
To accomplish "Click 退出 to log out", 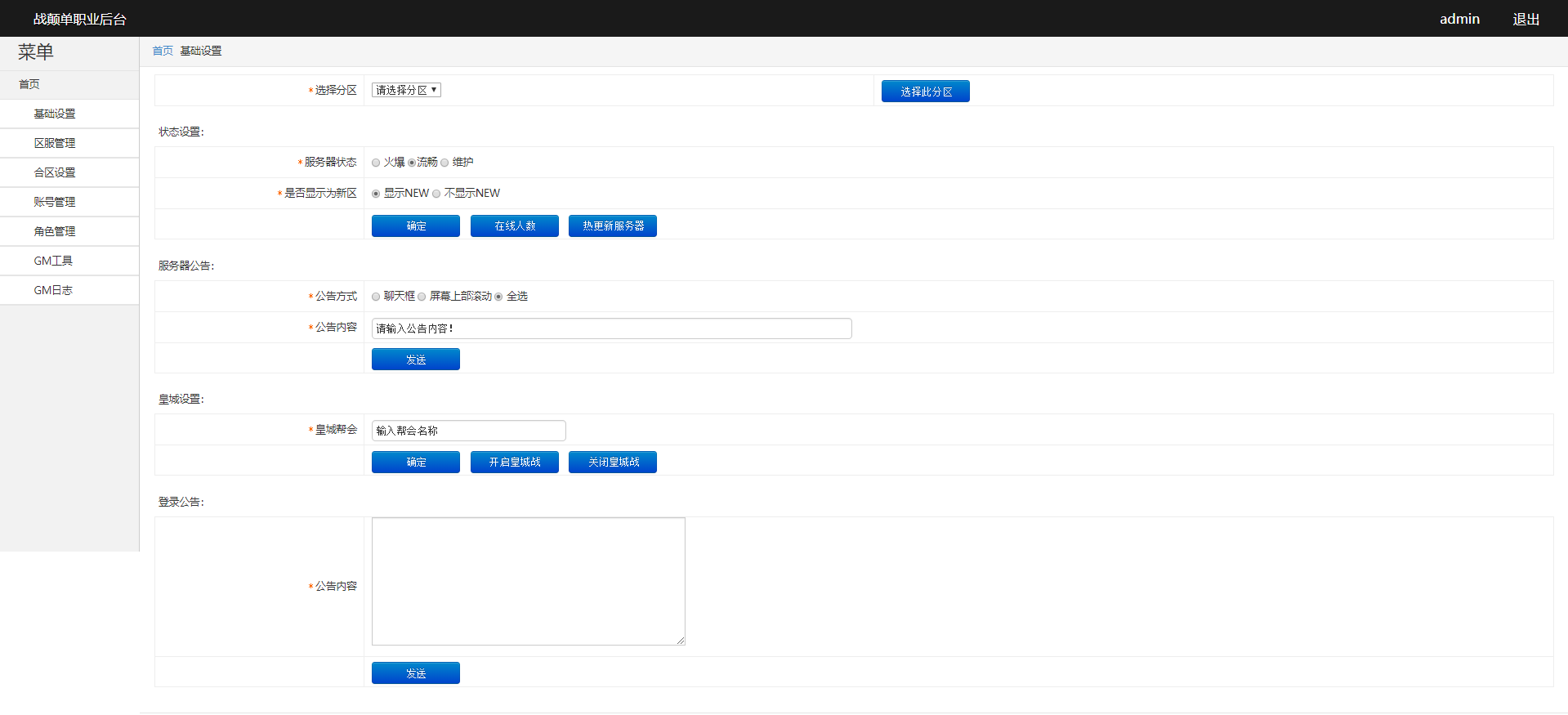I will pyautogui.click(x=1526, y=19).
